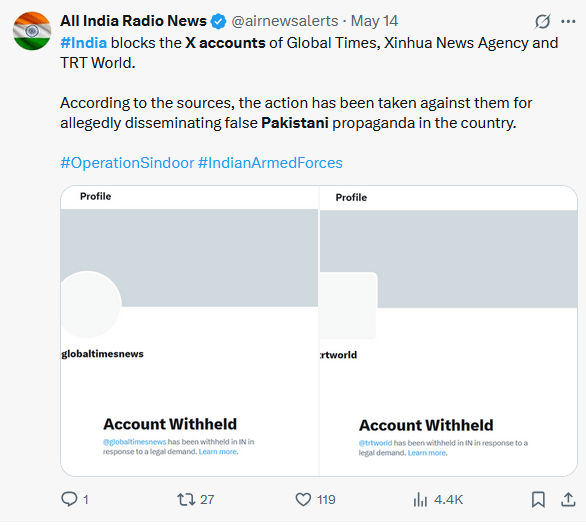Open the globaltimesnews Account Withheld image
The height and width of the screenshot is (525, 586).
(x=189, y=331)
